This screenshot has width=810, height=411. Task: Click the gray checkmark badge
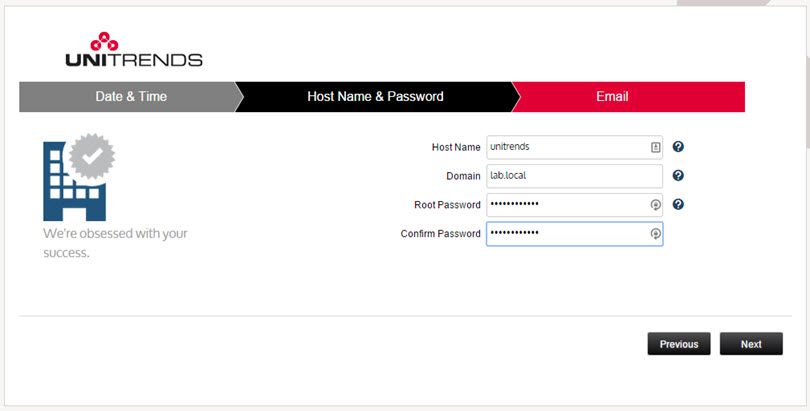(91, 156)
